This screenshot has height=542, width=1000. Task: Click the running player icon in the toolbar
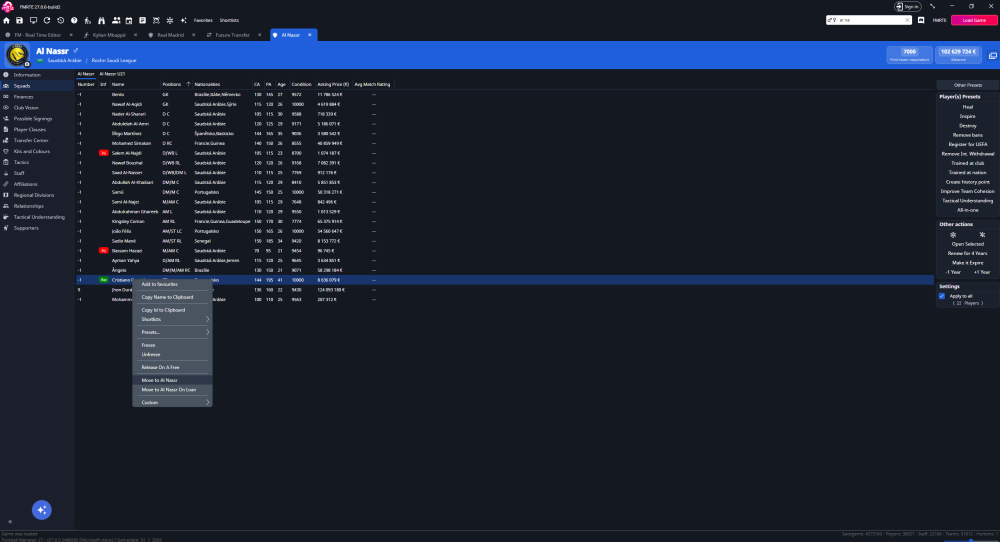[87, 20]
